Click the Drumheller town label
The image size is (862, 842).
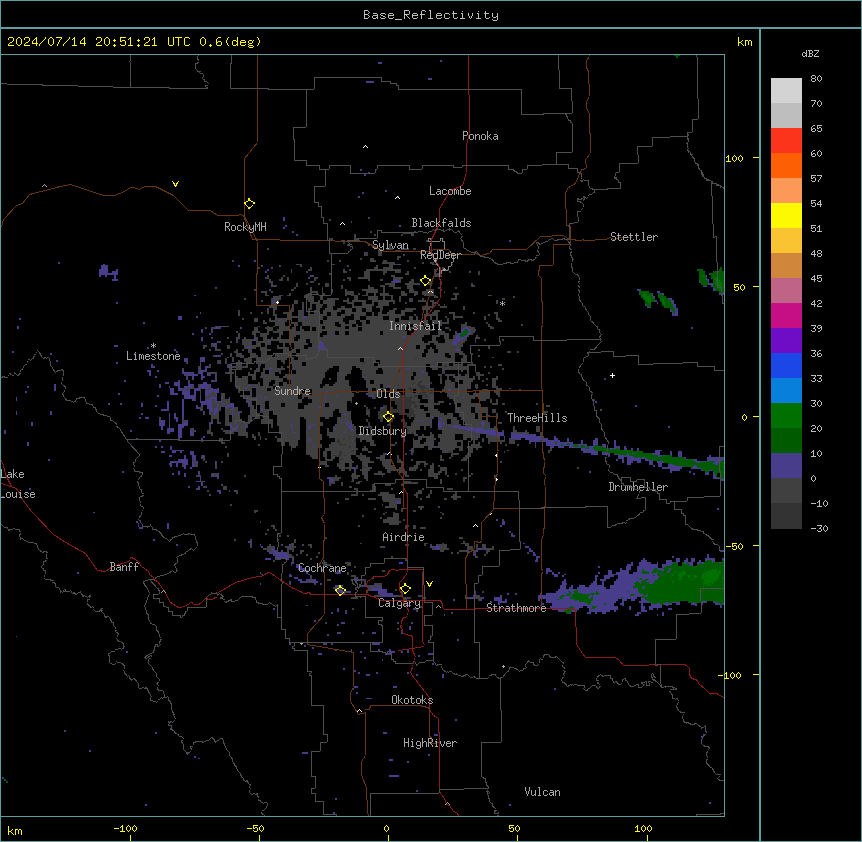[638, 487]
